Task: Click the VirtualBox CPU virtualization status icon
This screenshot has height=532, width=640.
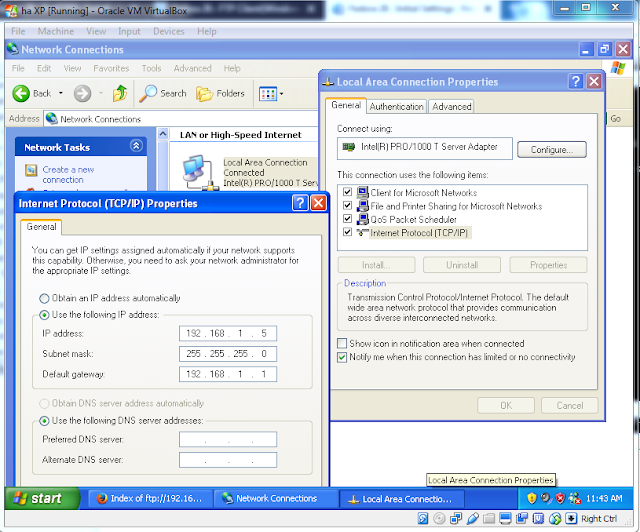Action: pyautogui.click(x=538, y=519)
